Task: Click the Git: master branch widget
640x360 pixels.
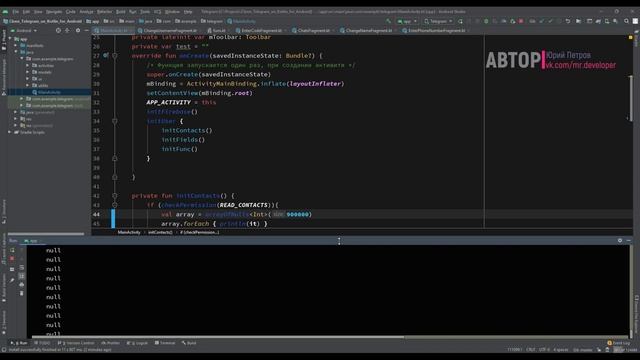Action: tap(582, 350)
